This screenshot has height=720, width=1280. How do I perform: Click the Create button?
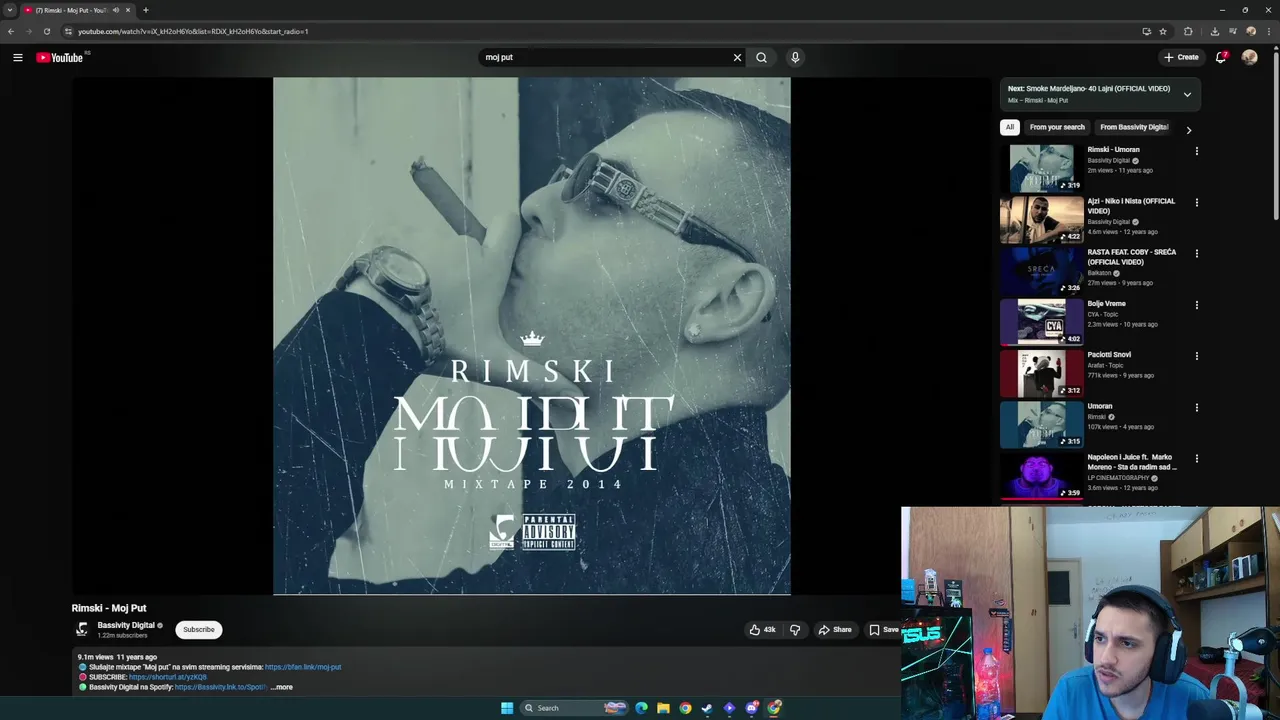(x=1181, y=57)
